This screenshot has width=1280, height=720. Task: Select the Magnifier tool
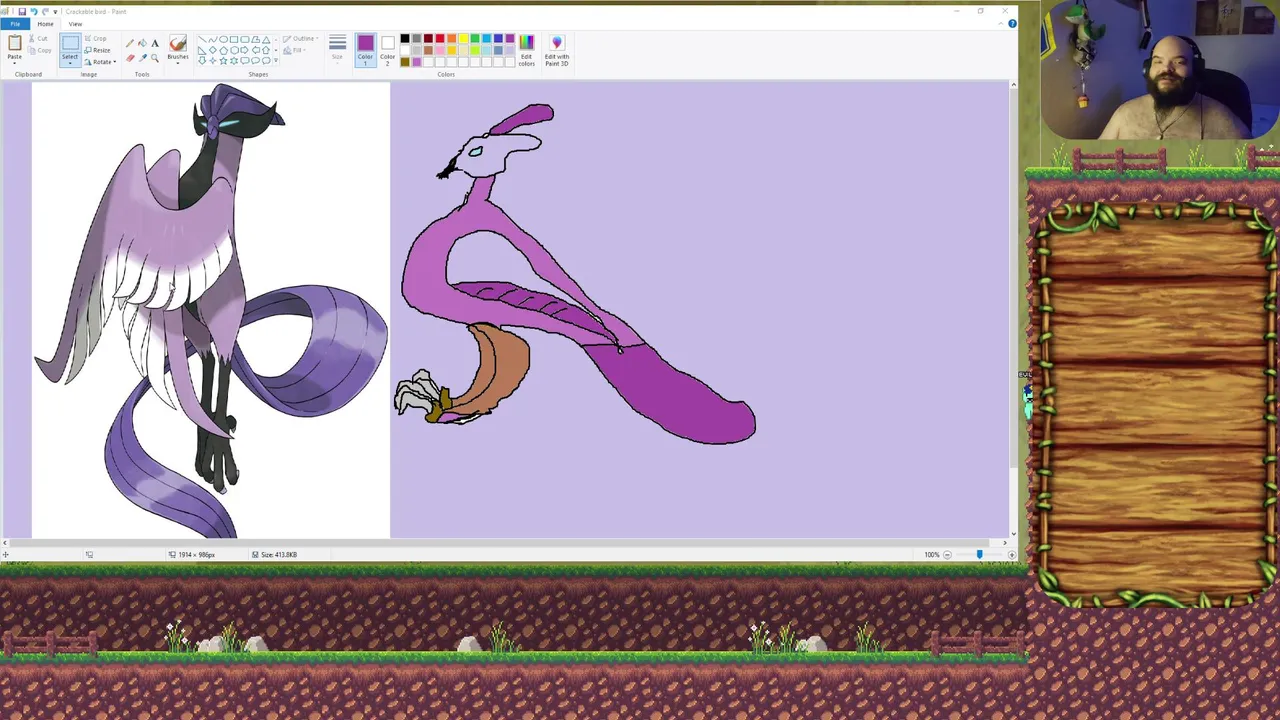click(x=155, y=58)
